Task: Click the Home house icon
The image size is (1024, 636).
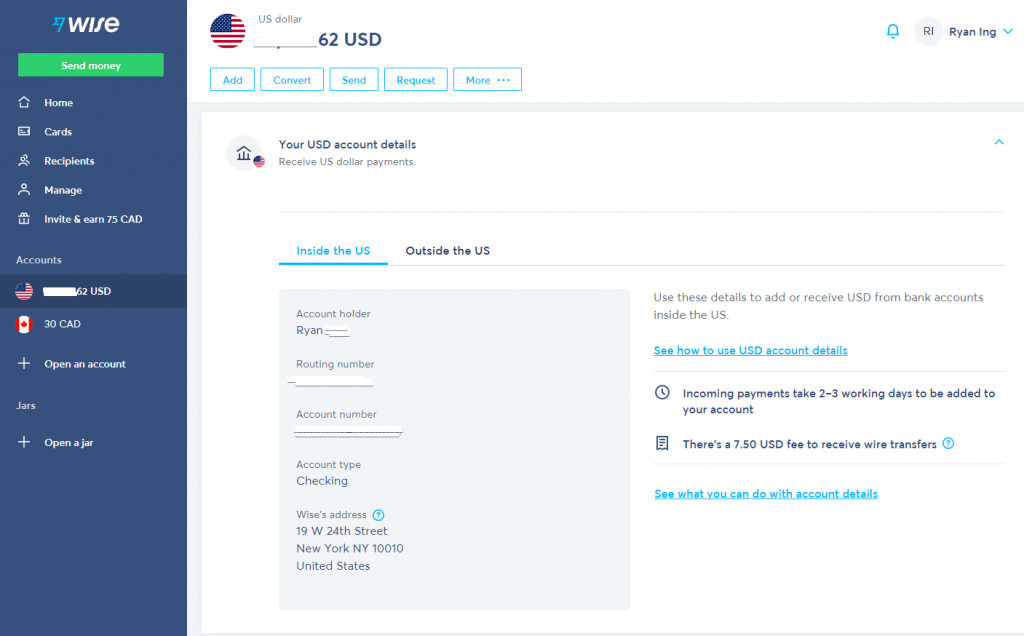Action: pos(24,102)
